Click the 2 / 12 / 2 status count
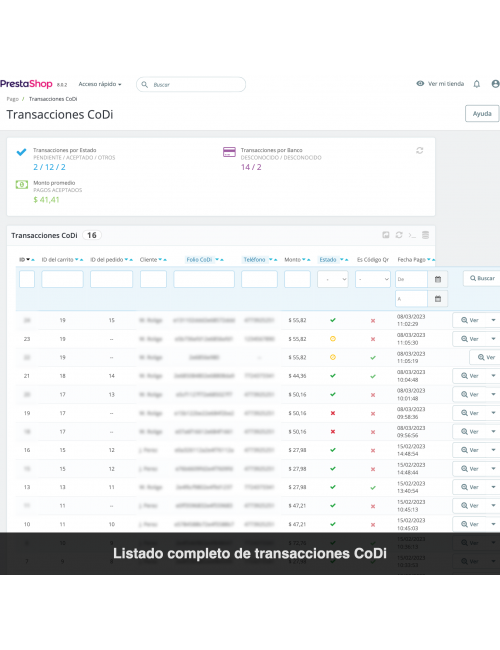 pos(49,167)
